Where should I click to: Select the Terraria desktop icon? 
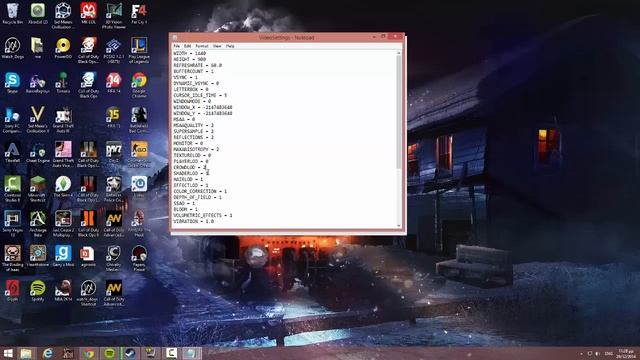(x=63, y=83)
